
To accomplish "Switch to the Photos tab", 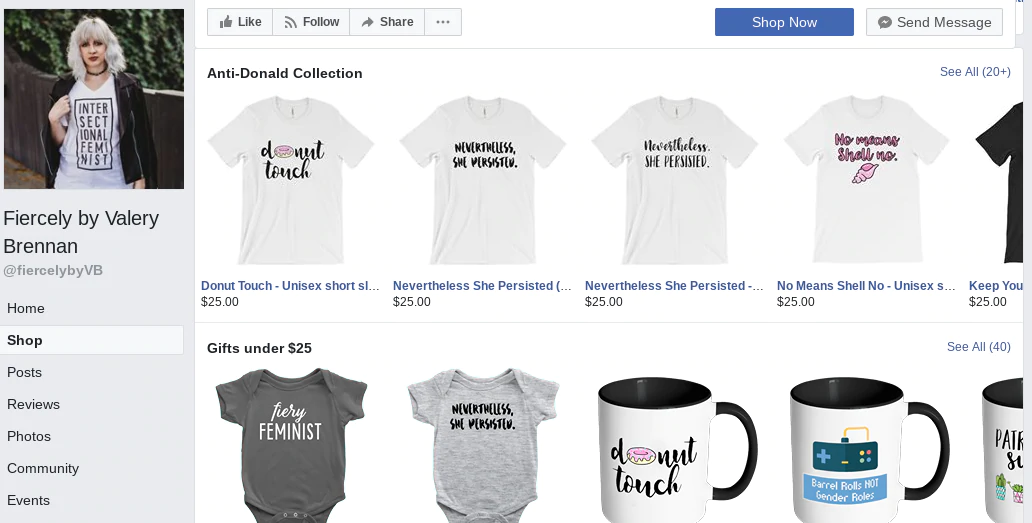I will pyautogui.click(x=29, y=436).
